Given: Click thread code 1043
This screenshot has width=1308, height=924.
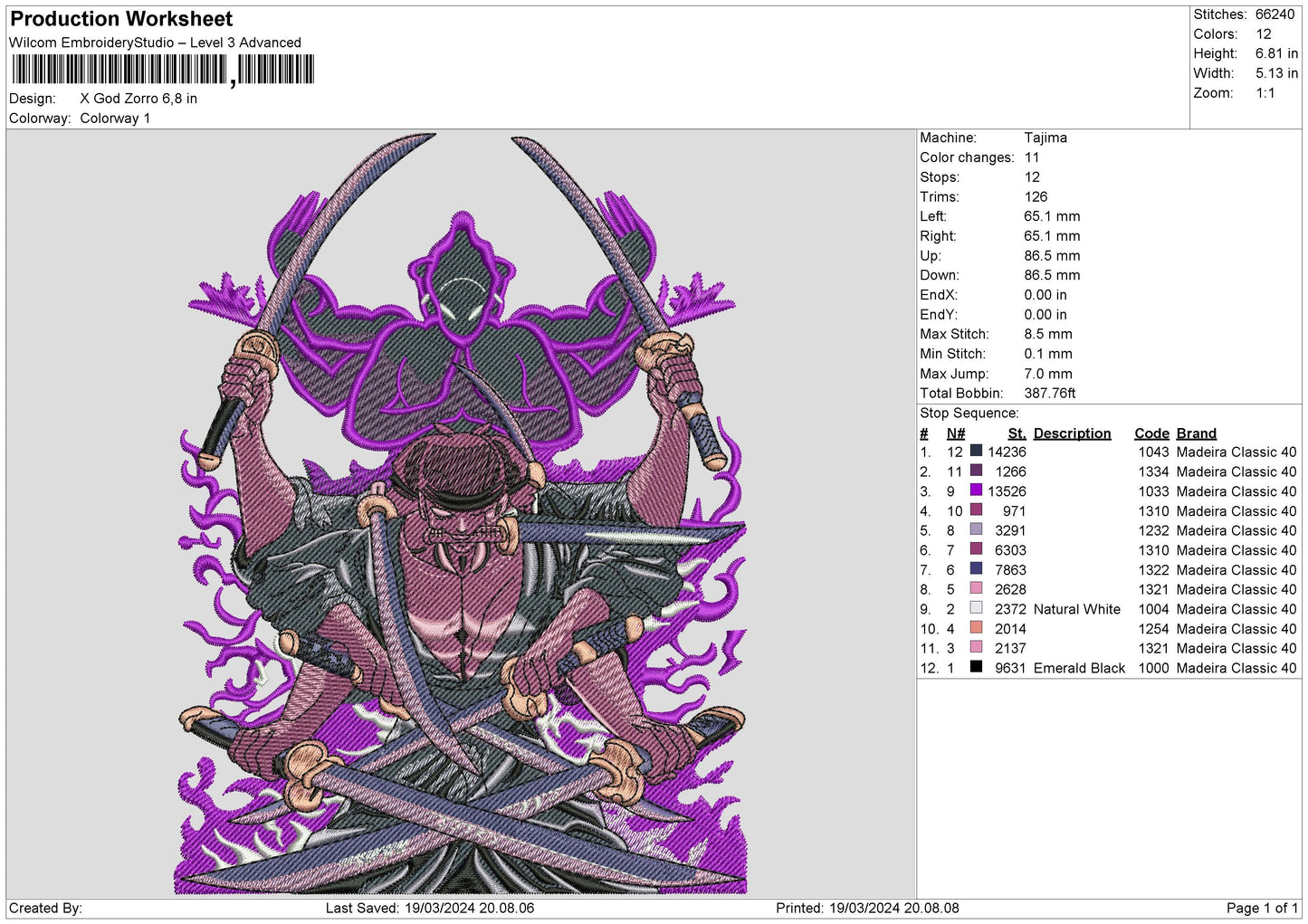Looking at the screenshot, I should click(x=1153, y=452).
